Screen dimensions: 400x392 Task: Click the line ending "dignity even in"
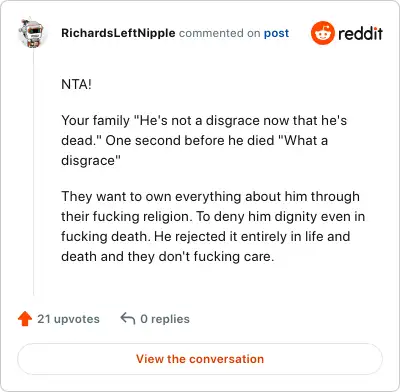pos(213,216)
